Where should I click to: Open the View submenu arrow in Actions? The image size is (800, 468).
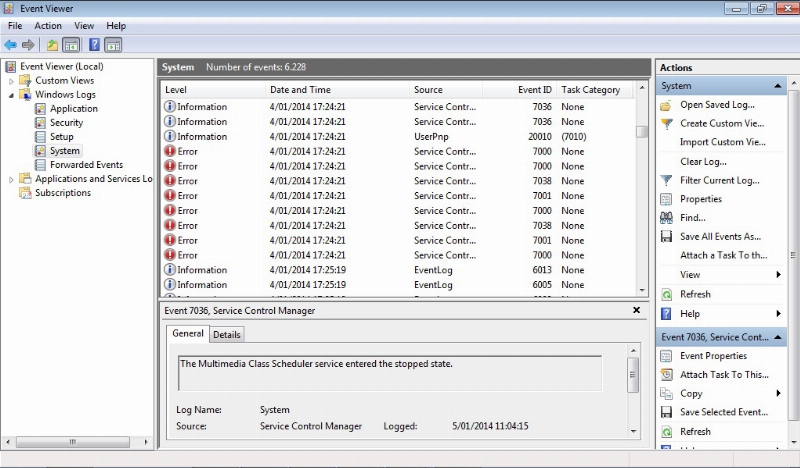click(779, 275)
